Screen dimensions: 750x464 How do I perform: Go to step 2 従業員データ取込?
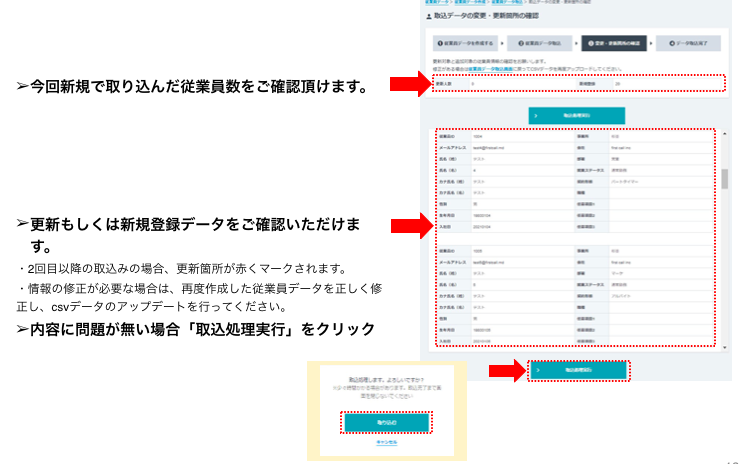540,43
